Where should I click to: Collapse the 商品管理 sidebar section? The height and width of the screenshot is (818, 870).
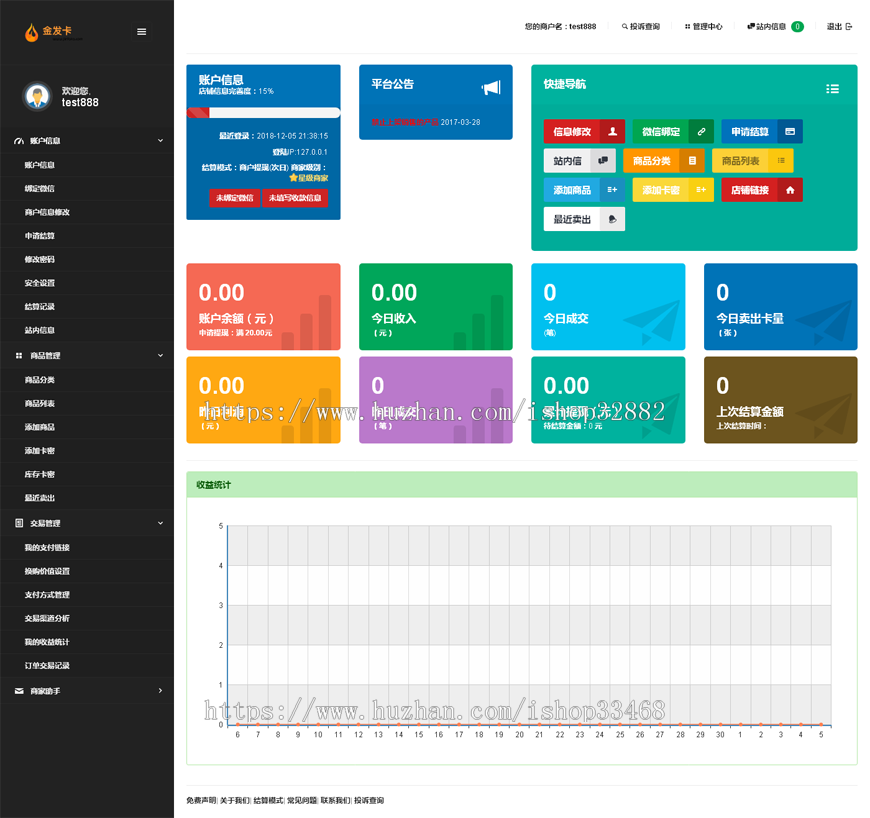click(x=160, y=356)
